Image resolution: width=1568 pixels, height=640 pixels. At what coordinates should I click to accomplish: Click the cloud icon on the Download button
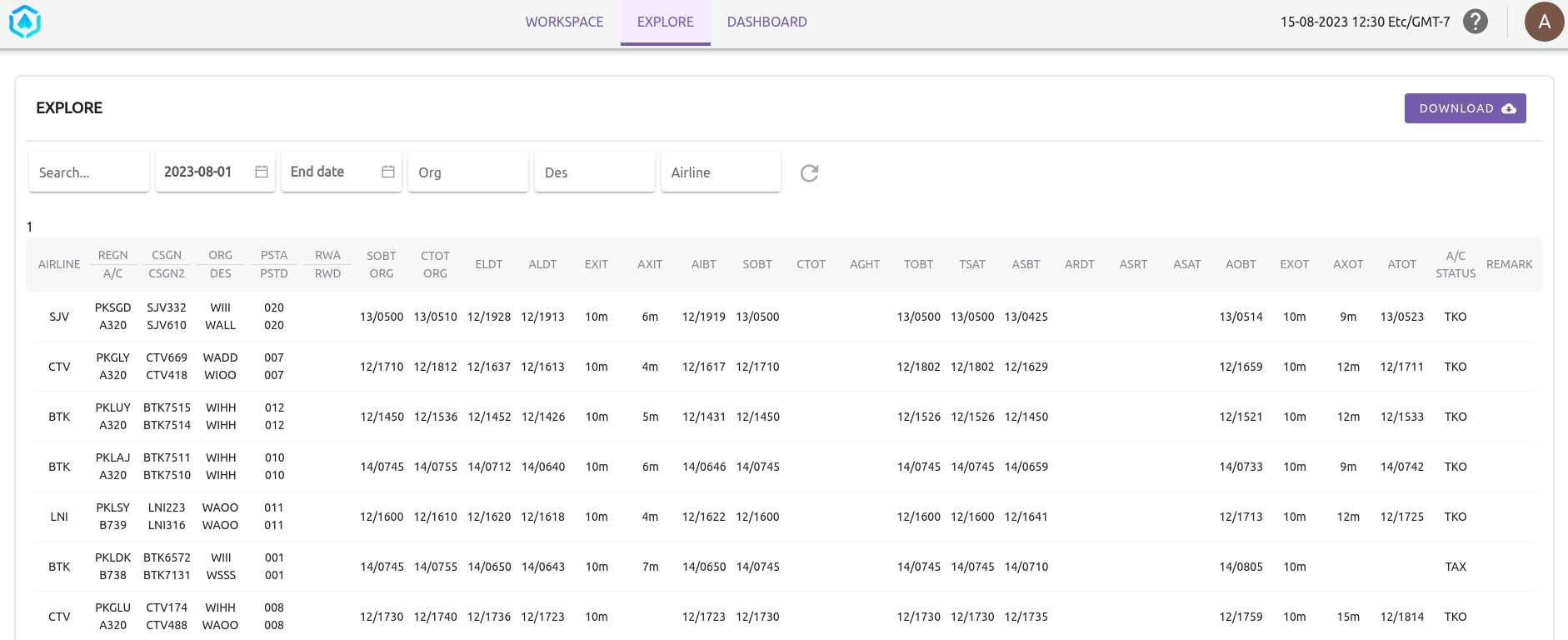1509,108
